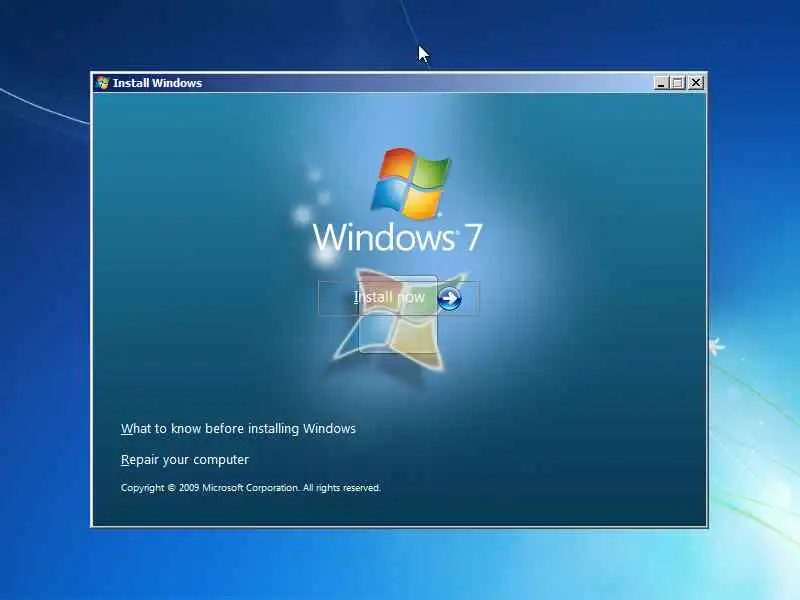This screenshot has height=600, width=800.
Task: Click the Install Windows title text
Action: pyautogui.click(x=157, y=83)
